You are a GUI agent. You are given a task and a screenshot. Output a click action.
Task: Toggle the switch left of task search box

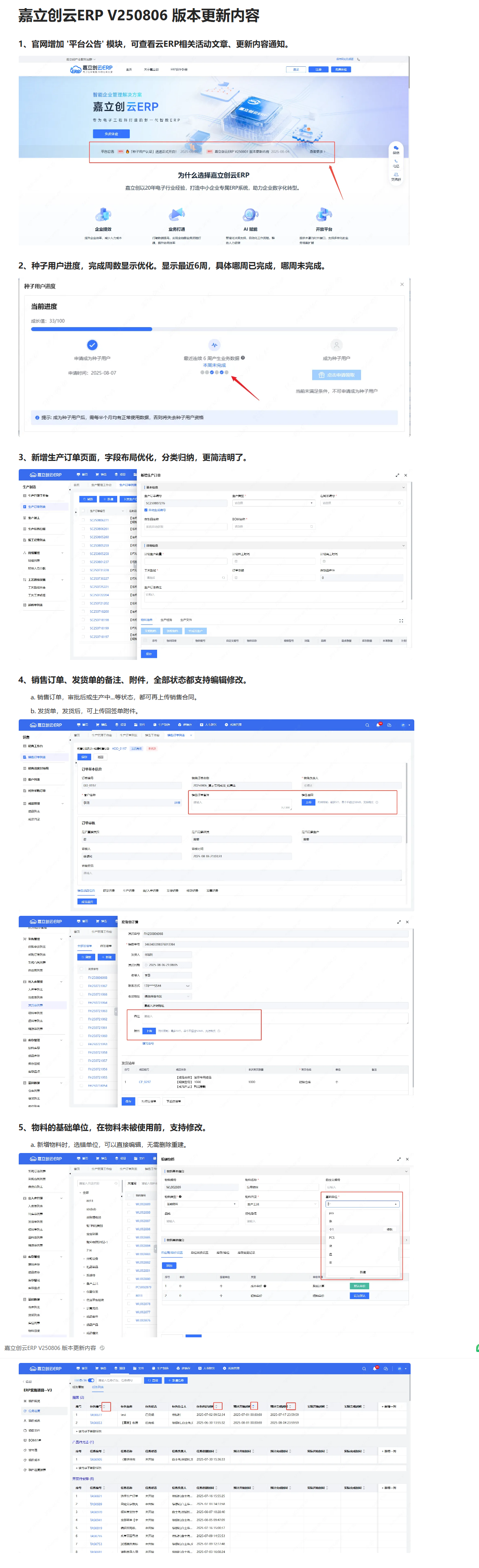tap(91, 1380)
